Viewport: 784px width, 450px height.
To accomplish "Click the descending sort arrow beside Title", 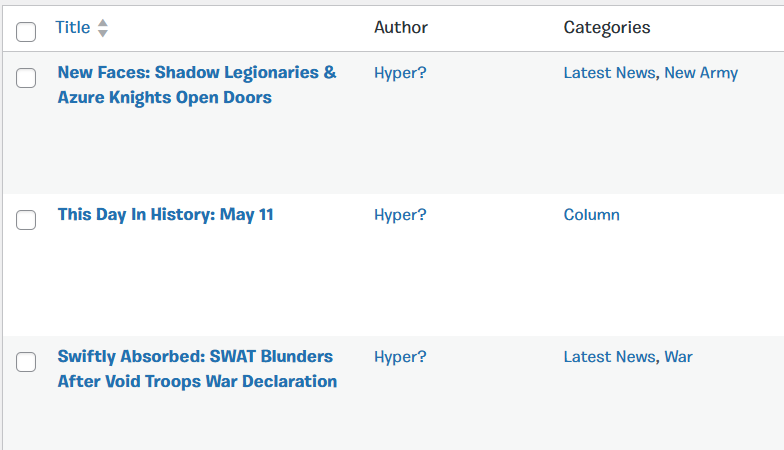I will tap(102, 33).
